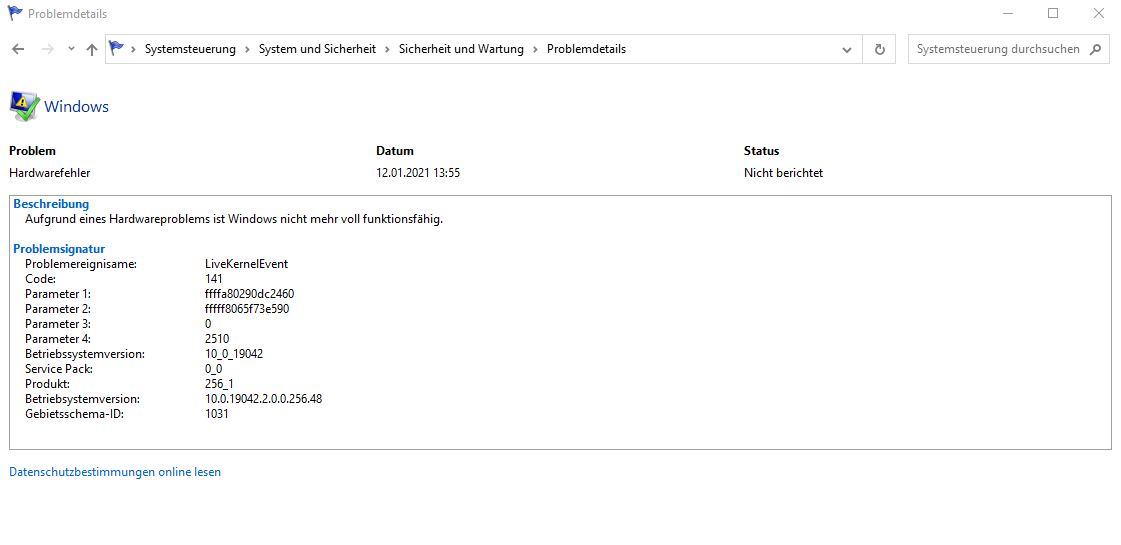Viewport: 1121px width, 545px height.
Task: Click the Windows heading text
Action: pyautogui.click(x=76, y=107)
